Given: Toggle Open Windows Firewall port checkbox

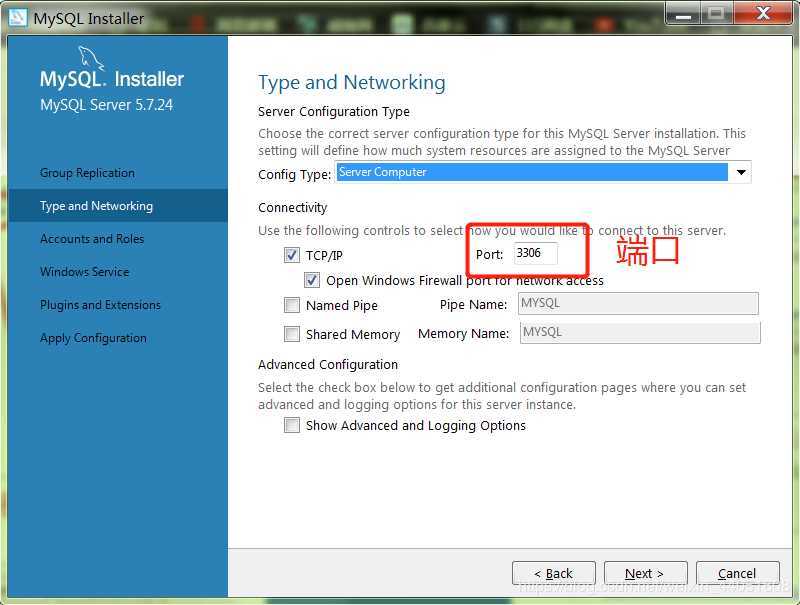Looking at the screenshot, I should coord(312,280).
